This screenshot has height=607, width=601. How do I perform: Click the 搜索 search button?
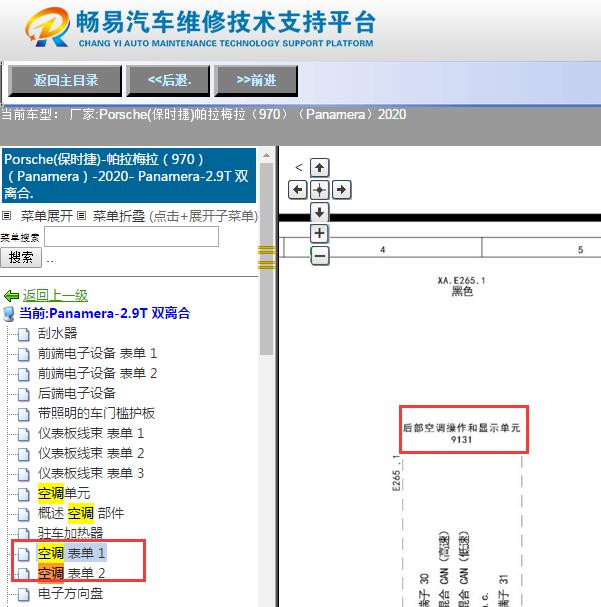(21, 257)
